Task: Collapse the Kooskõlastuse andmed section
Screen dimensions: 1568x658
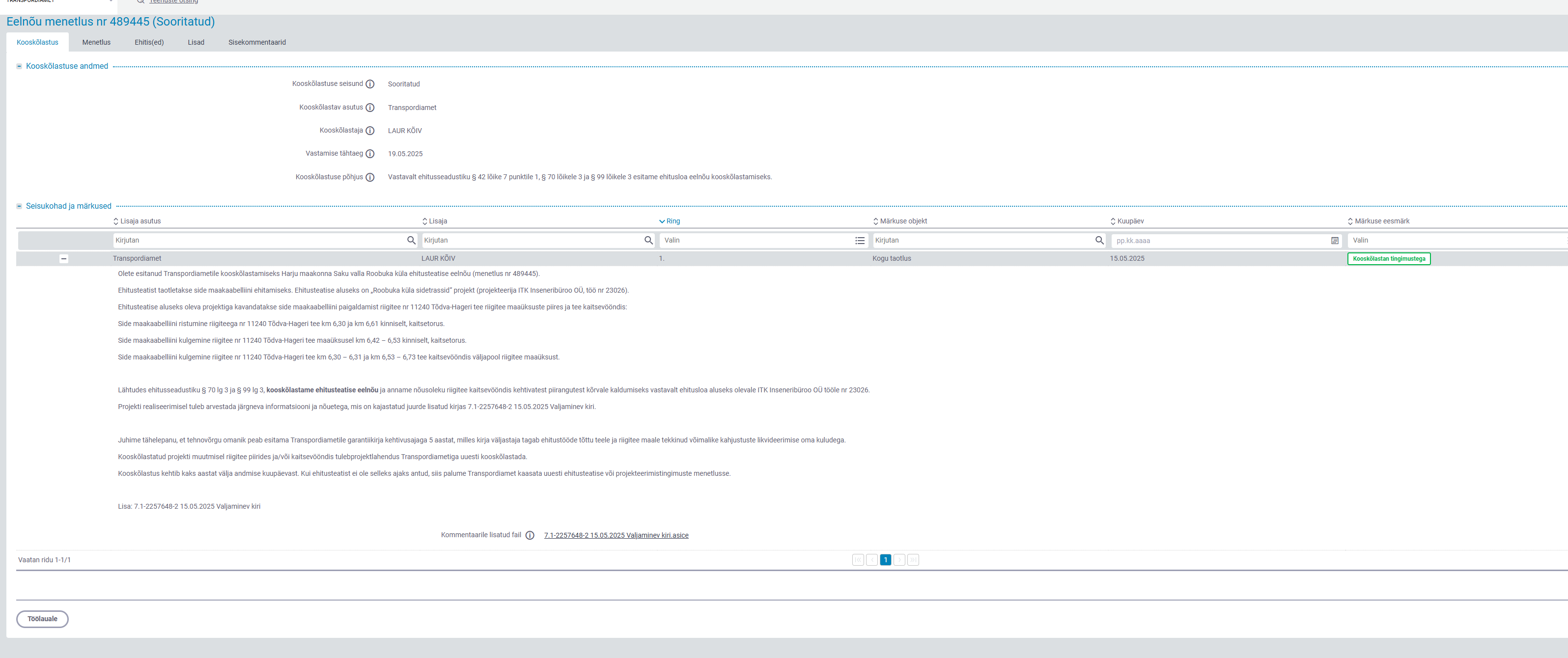Action: 19,66
